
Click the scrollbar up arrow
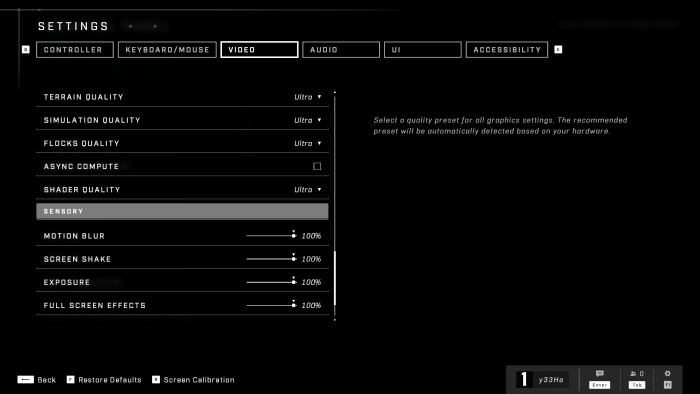(x=335, y=92)
